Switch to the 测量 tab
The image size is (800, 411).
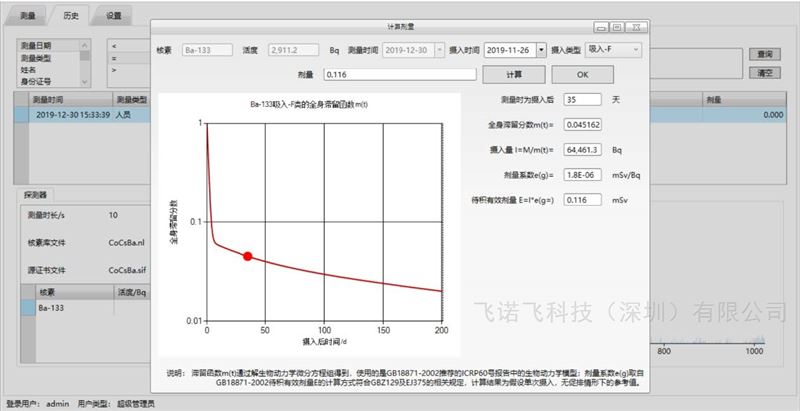[28, 16]
